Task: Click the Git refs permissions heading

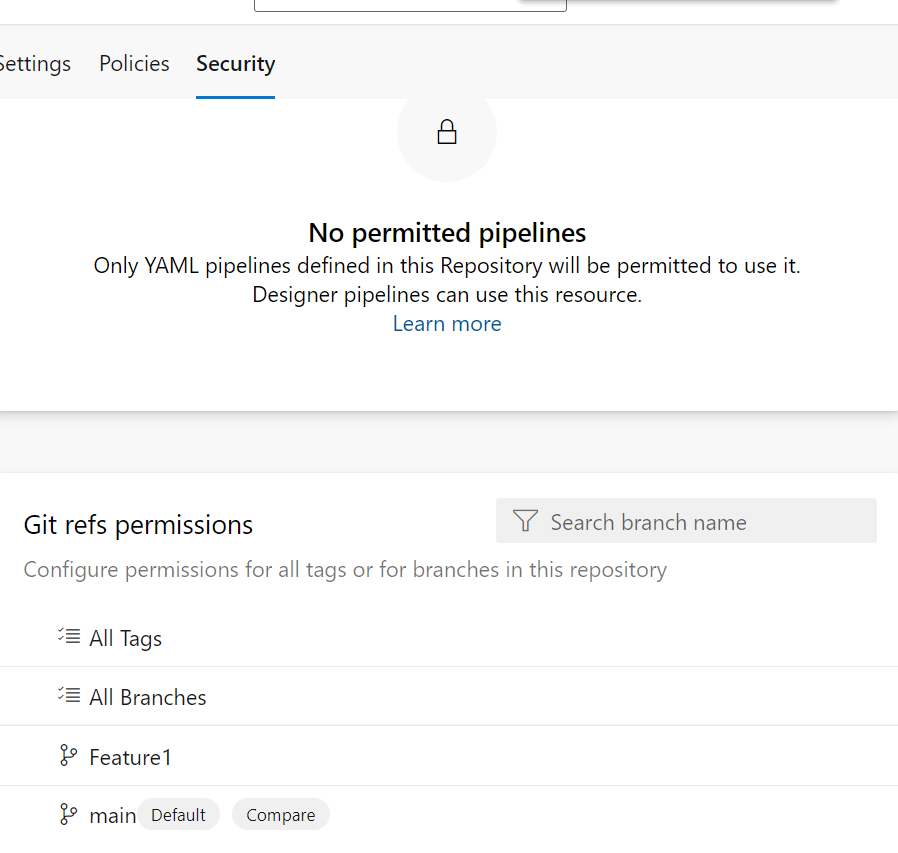Action: tap(138, 525)
